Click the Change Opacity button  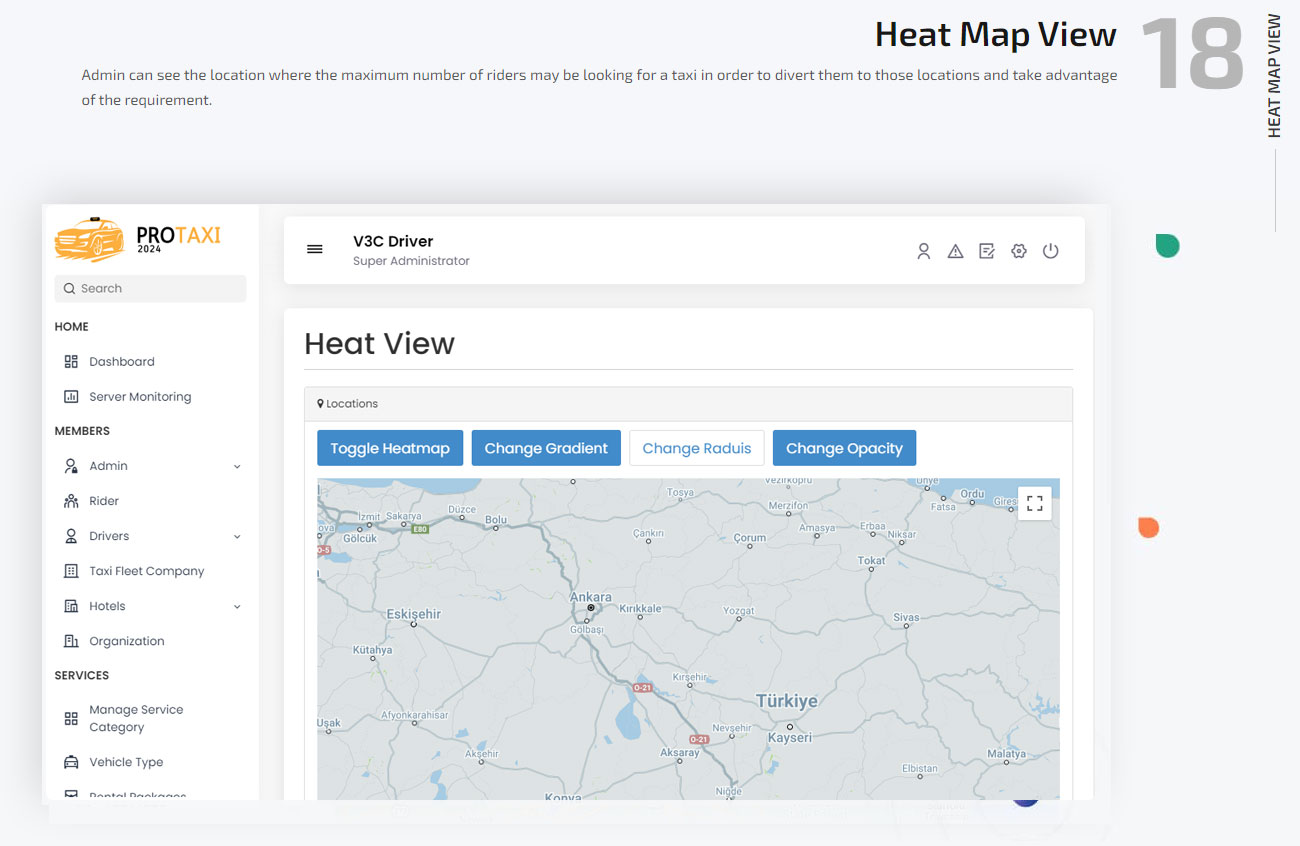pos(844,448)
